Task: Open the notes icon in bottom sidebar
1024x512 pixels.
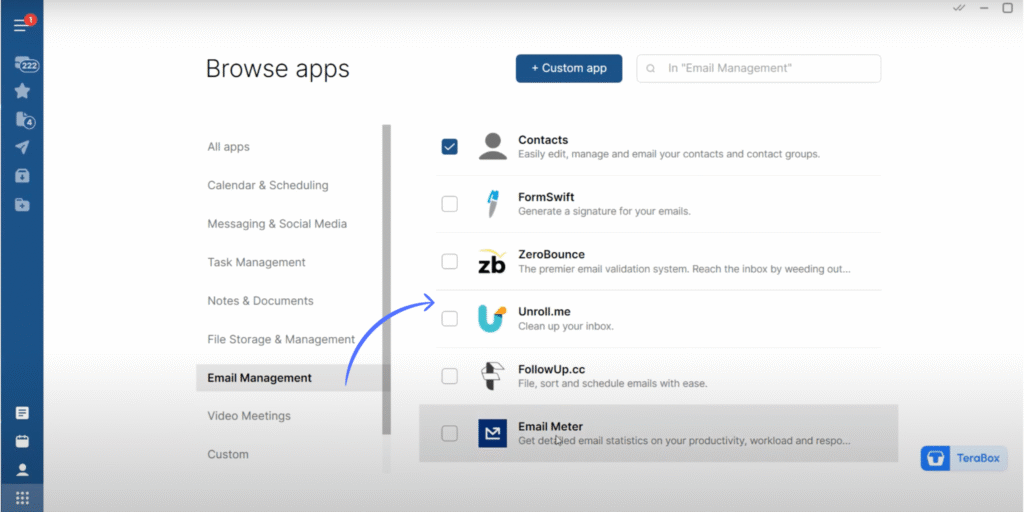Action: pyautogui.click(x=22, y=413)
